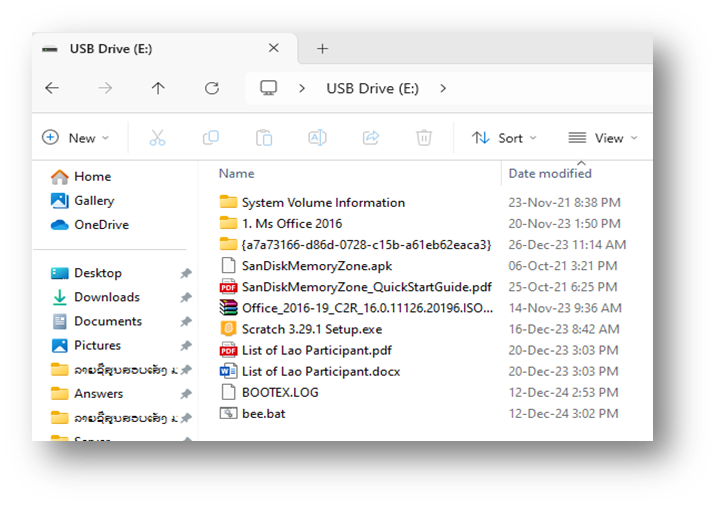
Task: Sort files by Date modified column
Action: 550,174
